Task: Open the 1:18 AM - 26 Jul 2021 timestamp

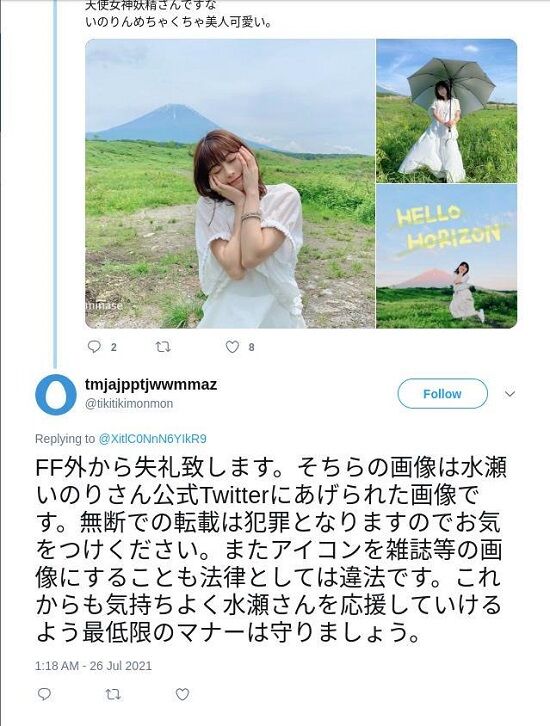Action: pyautogui.click(x=93, y=666)
